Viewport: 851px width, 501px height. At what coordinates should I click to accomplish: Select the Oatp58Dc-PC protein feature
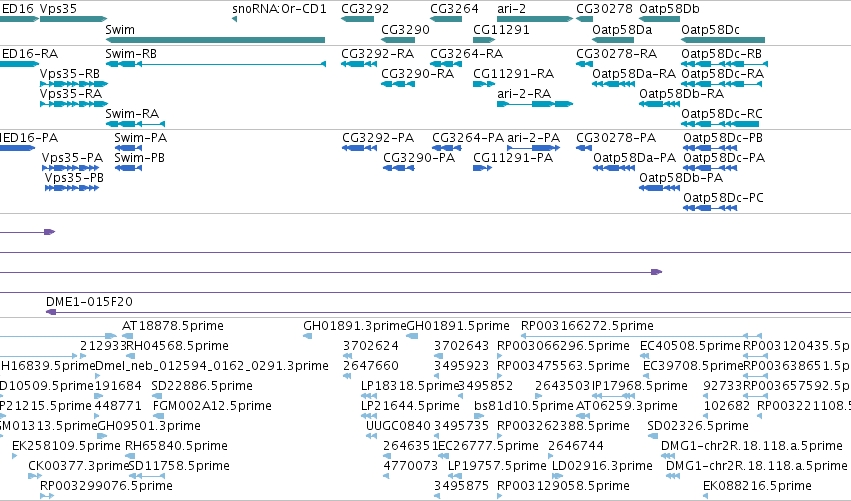click(710, 208)
